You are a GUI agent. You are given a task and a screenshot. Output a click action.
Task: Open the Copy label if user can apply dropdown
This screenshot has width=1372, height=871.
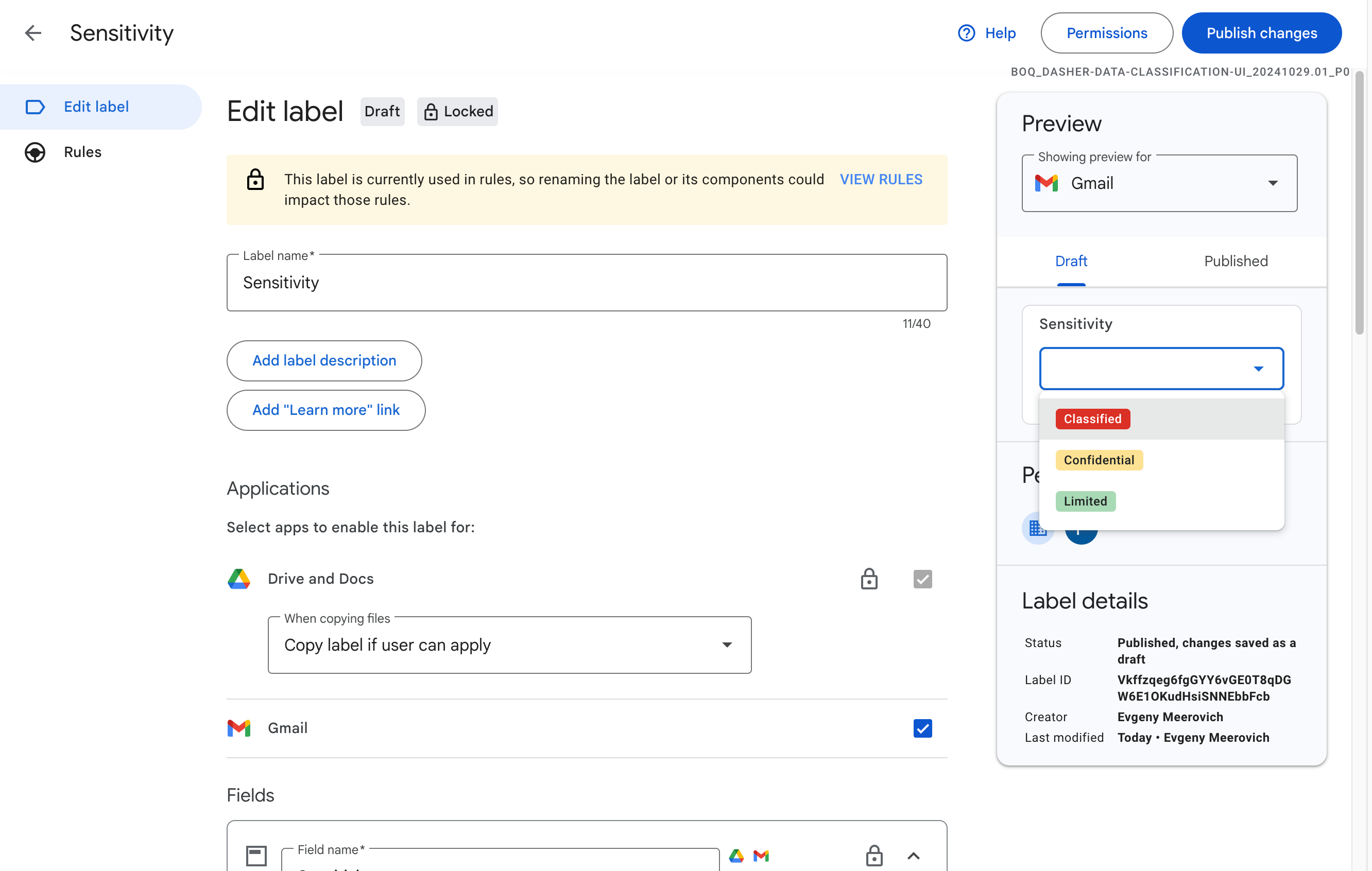tap(727, 644)
